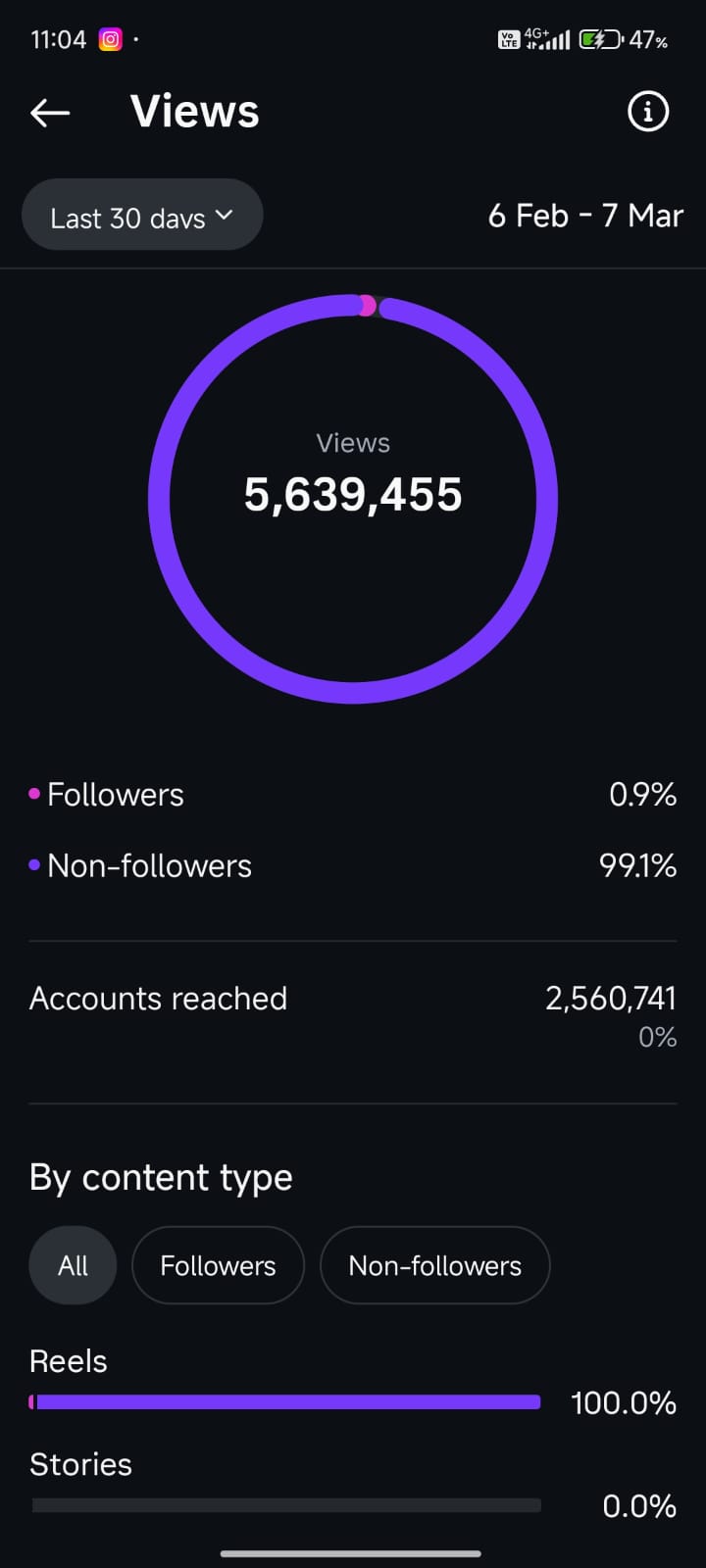The width and height of the screenshot is (706, 1568).
Task: Tap the 5,639,455 views count in ring
Action: click(353, 495)
